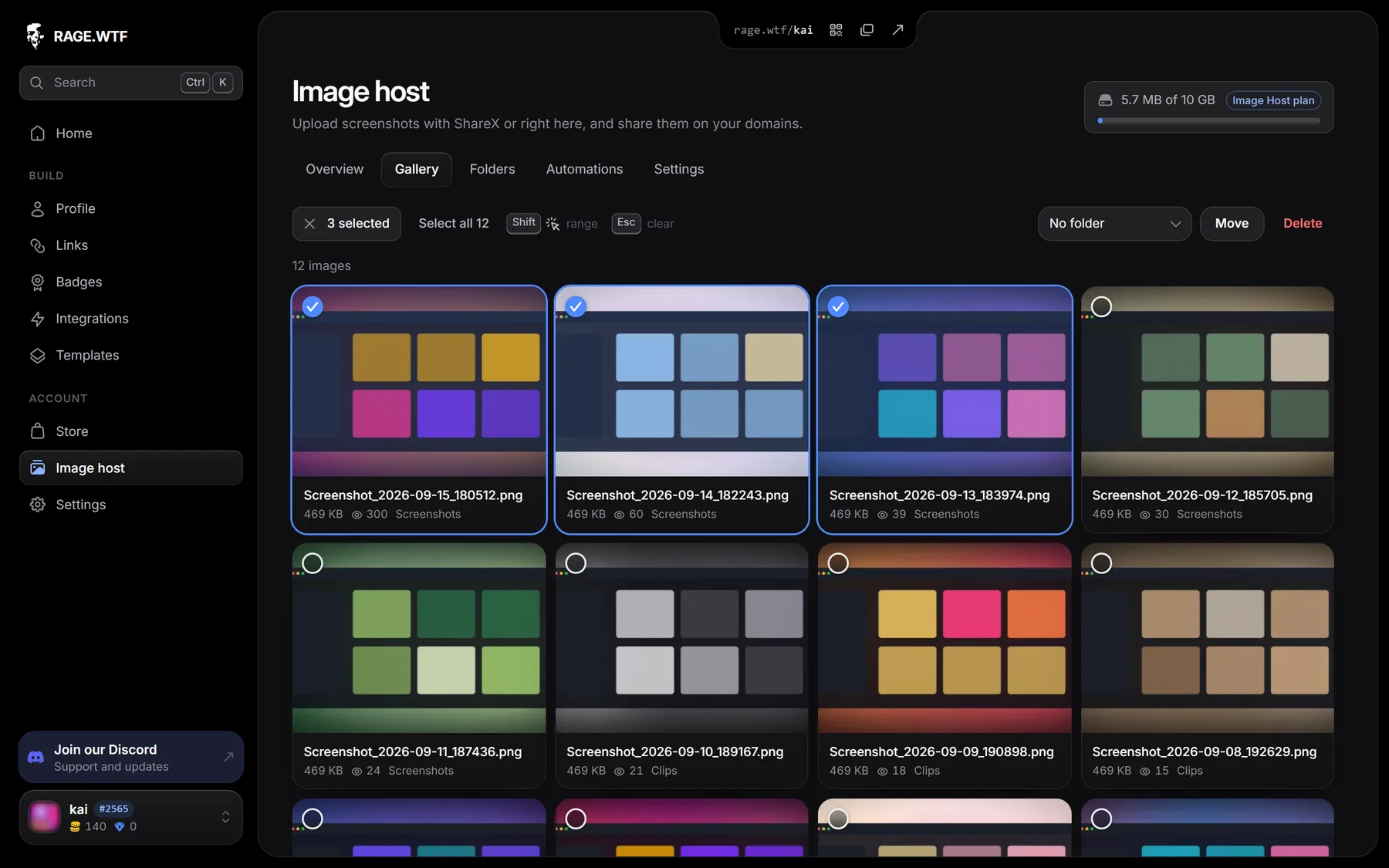The height and width of the screenshot is (868, 1389).
Task: Click the external arrow on Discord card
Action: tap(228, 757)
